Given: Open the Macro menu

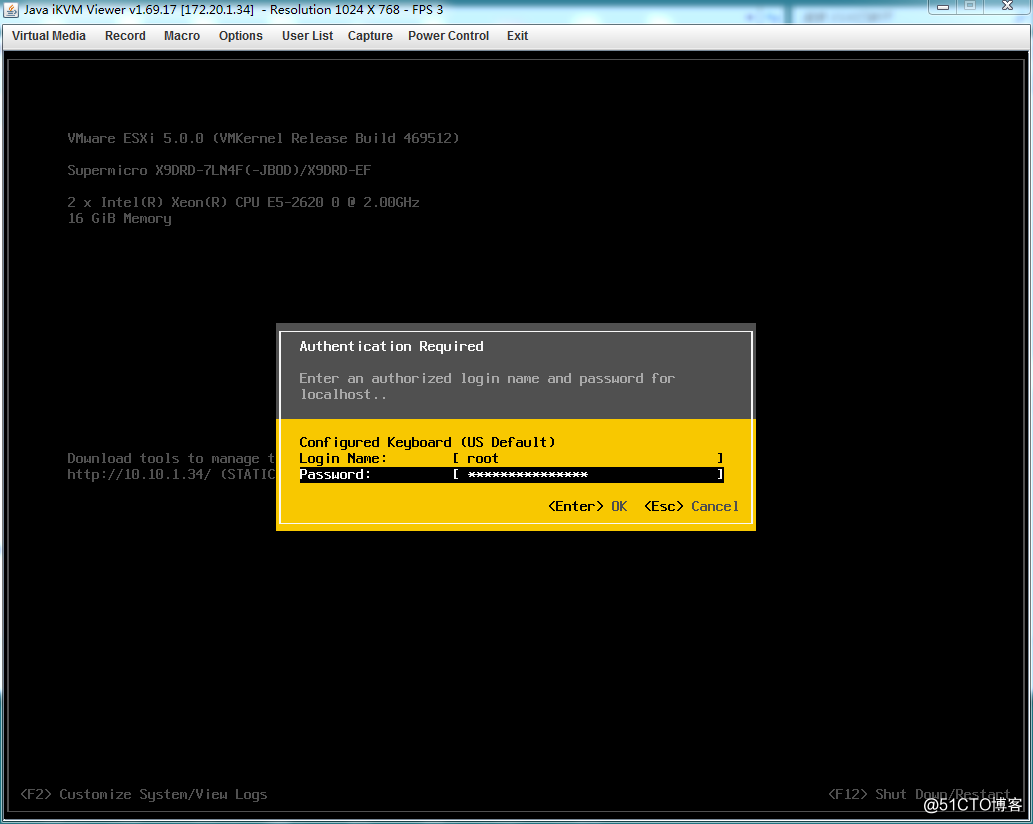Looking at the screenshot, I should [x=182, y=36].
